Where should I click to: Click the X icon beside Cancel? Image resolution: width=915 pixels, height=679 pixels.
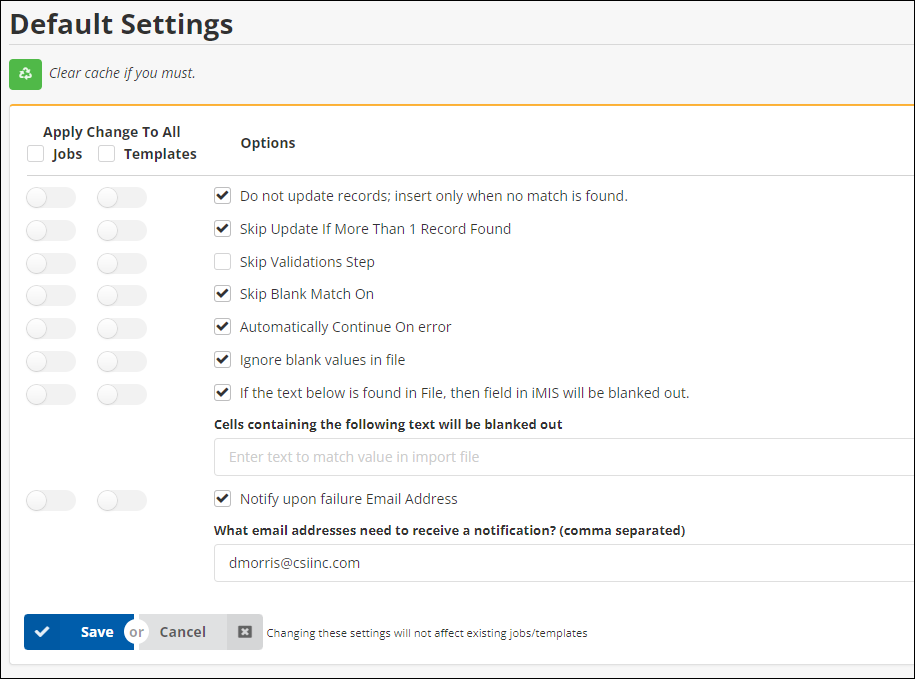245,632
